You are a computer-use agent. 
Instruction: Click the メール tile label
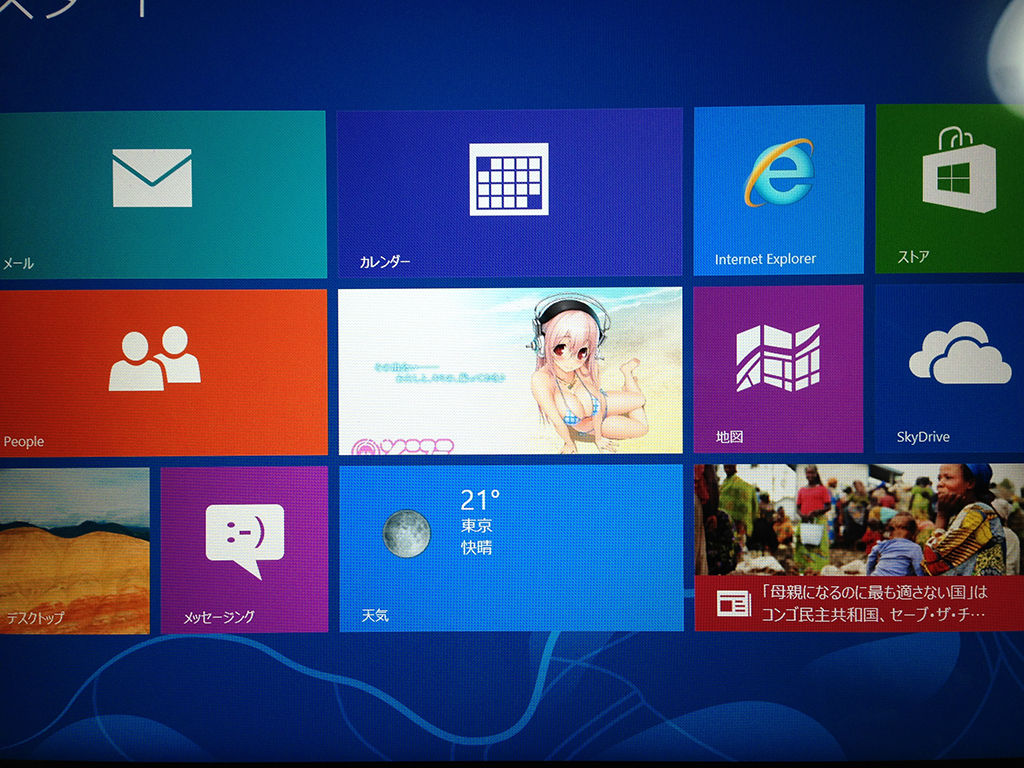pyautogui.click(x=18, y=264)
